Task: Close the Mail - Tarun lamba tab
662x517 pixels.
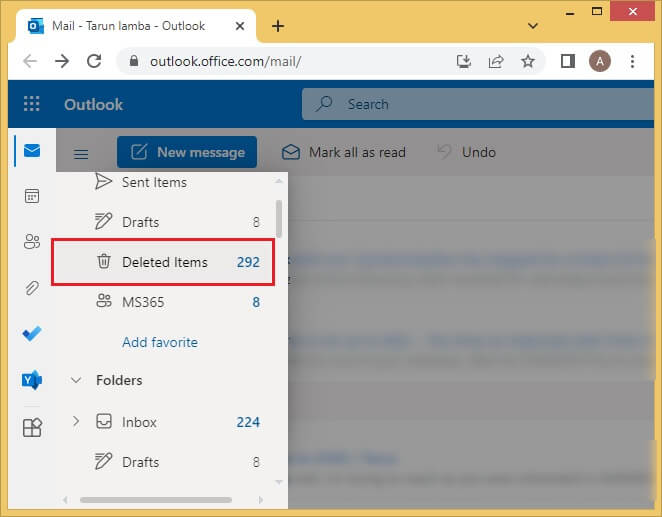Action: coord(240,26)
